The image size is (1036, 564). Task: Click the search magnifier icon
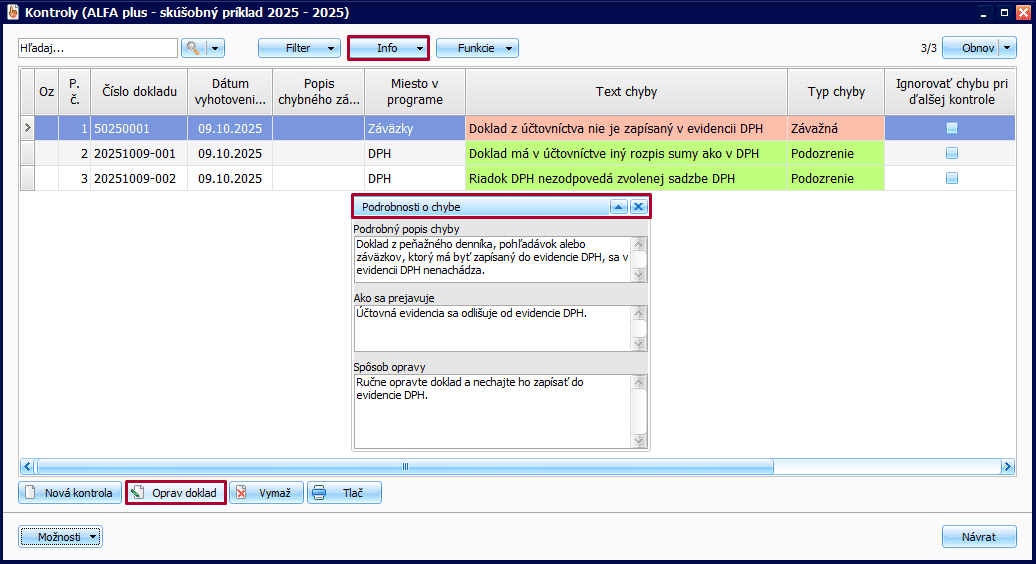[x=193, y=48]
